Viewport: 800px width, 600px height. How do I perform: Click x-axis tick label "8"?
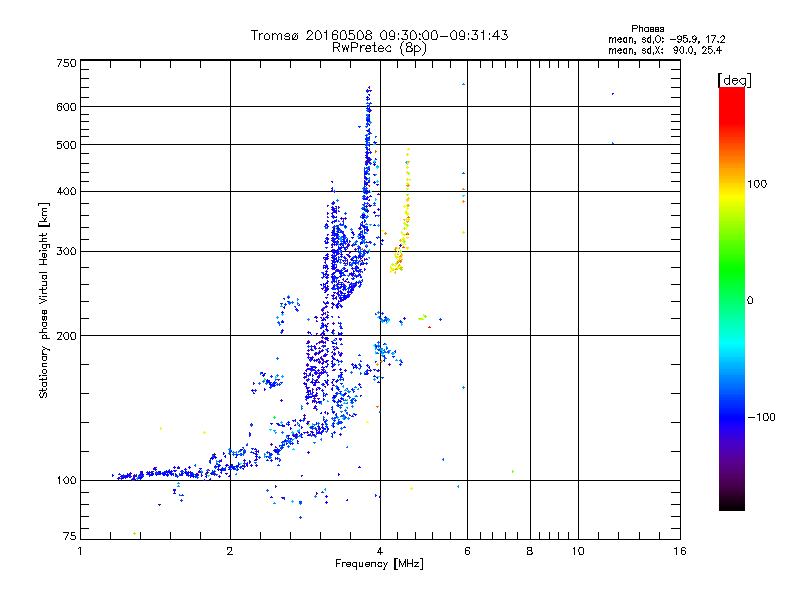(x=530, y=551)
